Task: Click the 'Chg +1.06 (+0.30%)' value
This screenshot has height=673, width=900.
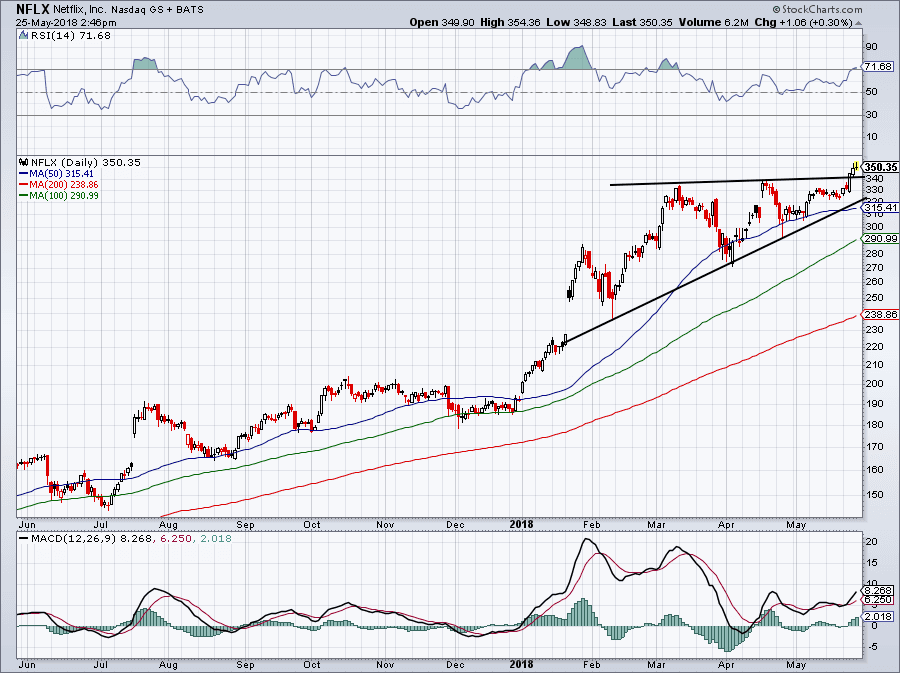Action: pos(804,22)
